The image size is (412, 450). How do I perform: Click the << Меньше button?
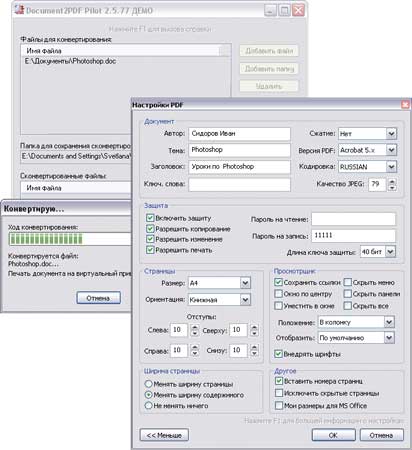click(164, 435)
